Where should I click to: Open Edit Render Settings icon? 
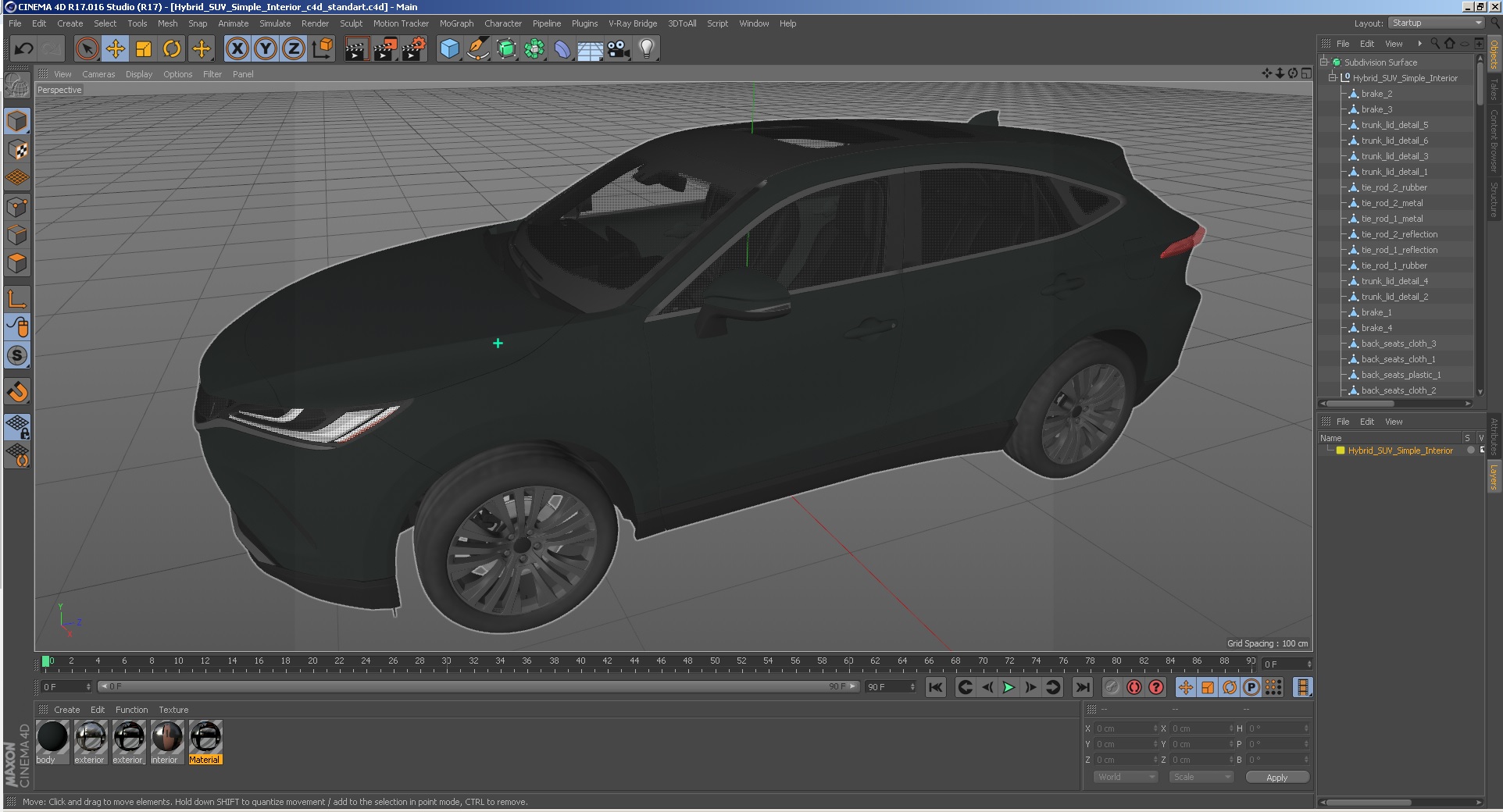coord(413,49)
